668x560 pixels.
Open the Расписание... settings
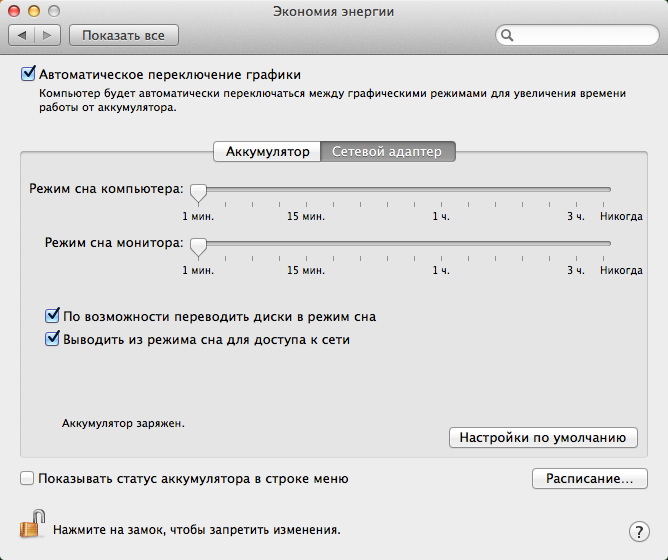[x=589, y=479]
